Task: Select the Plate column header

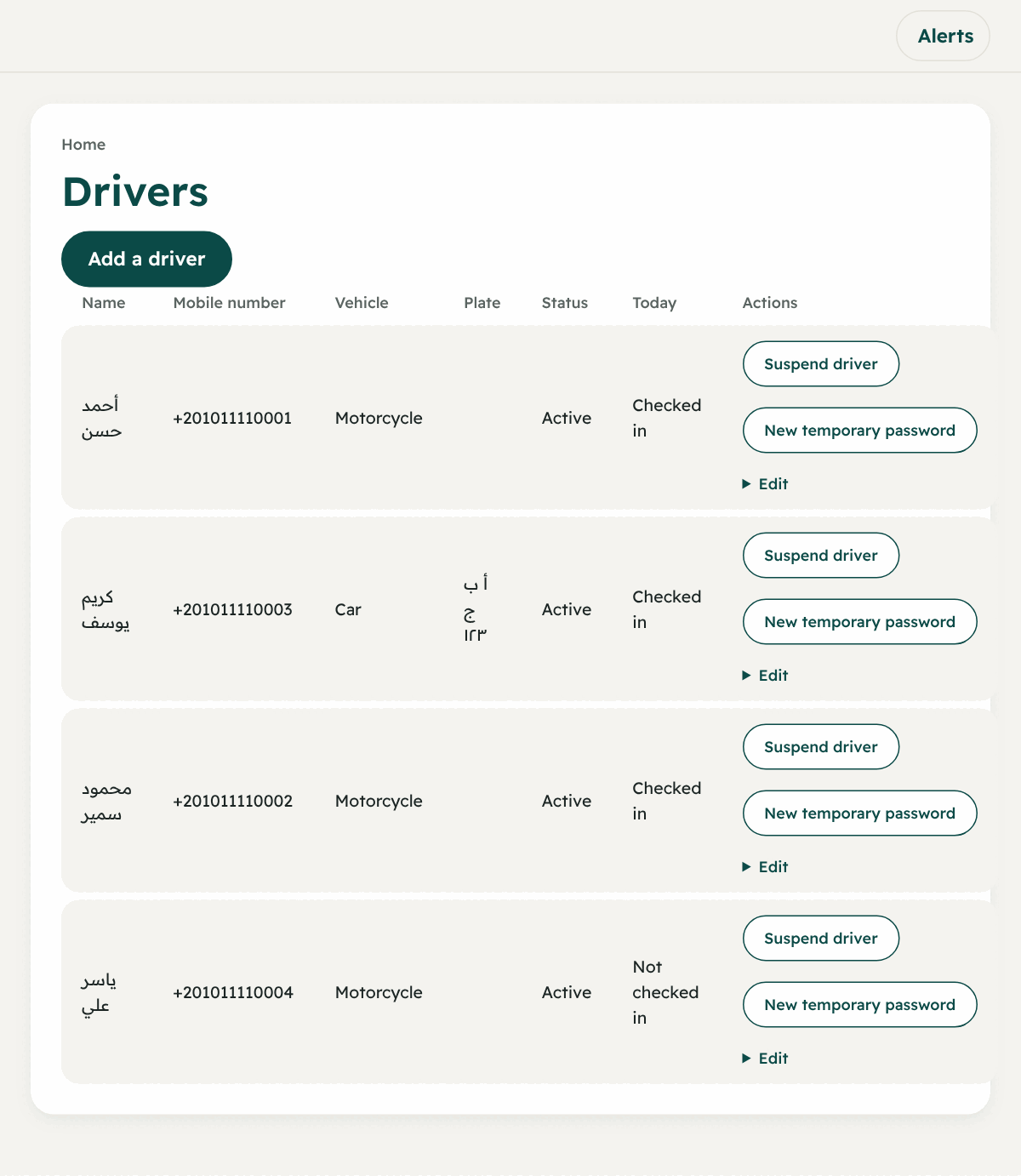Action: (482, 303)
